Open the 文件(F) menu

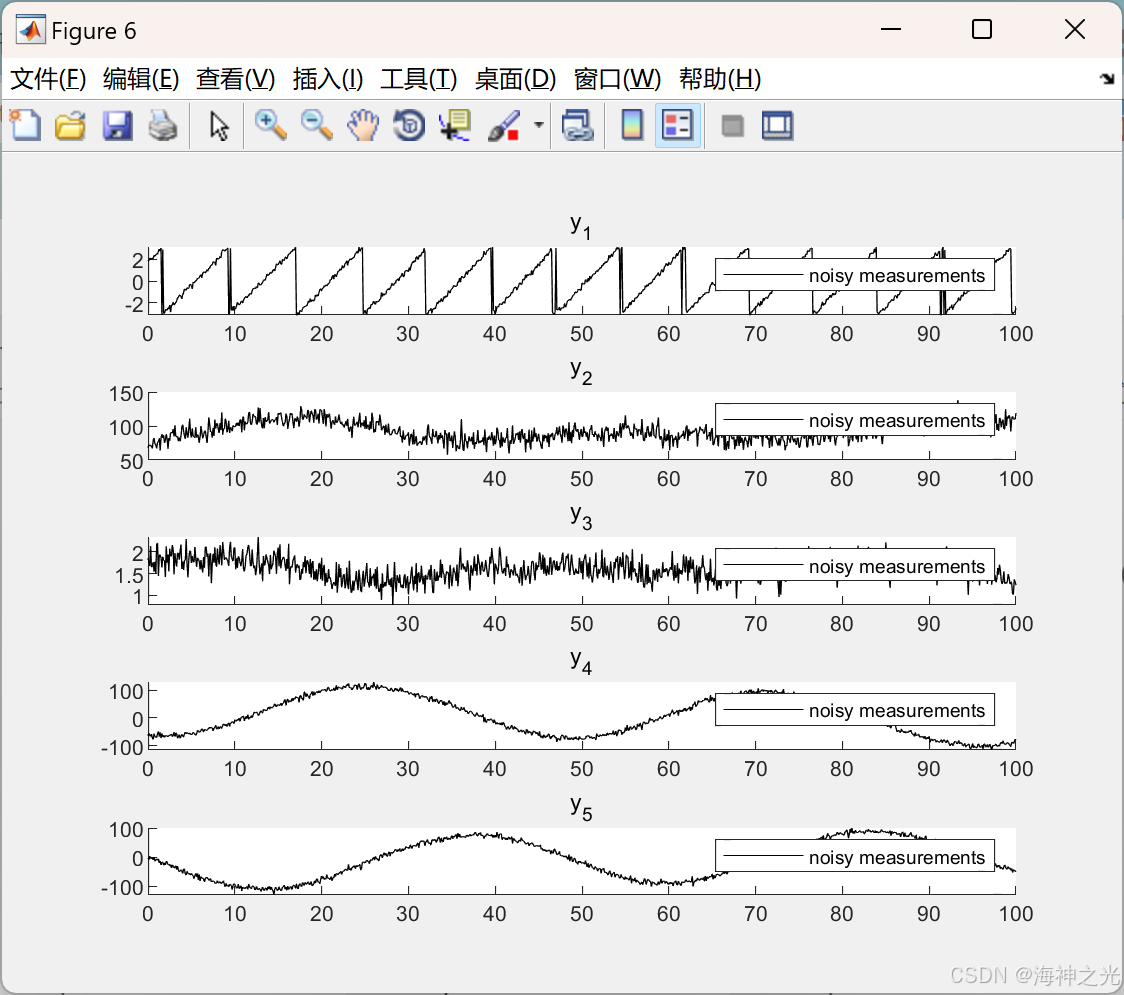48,79
